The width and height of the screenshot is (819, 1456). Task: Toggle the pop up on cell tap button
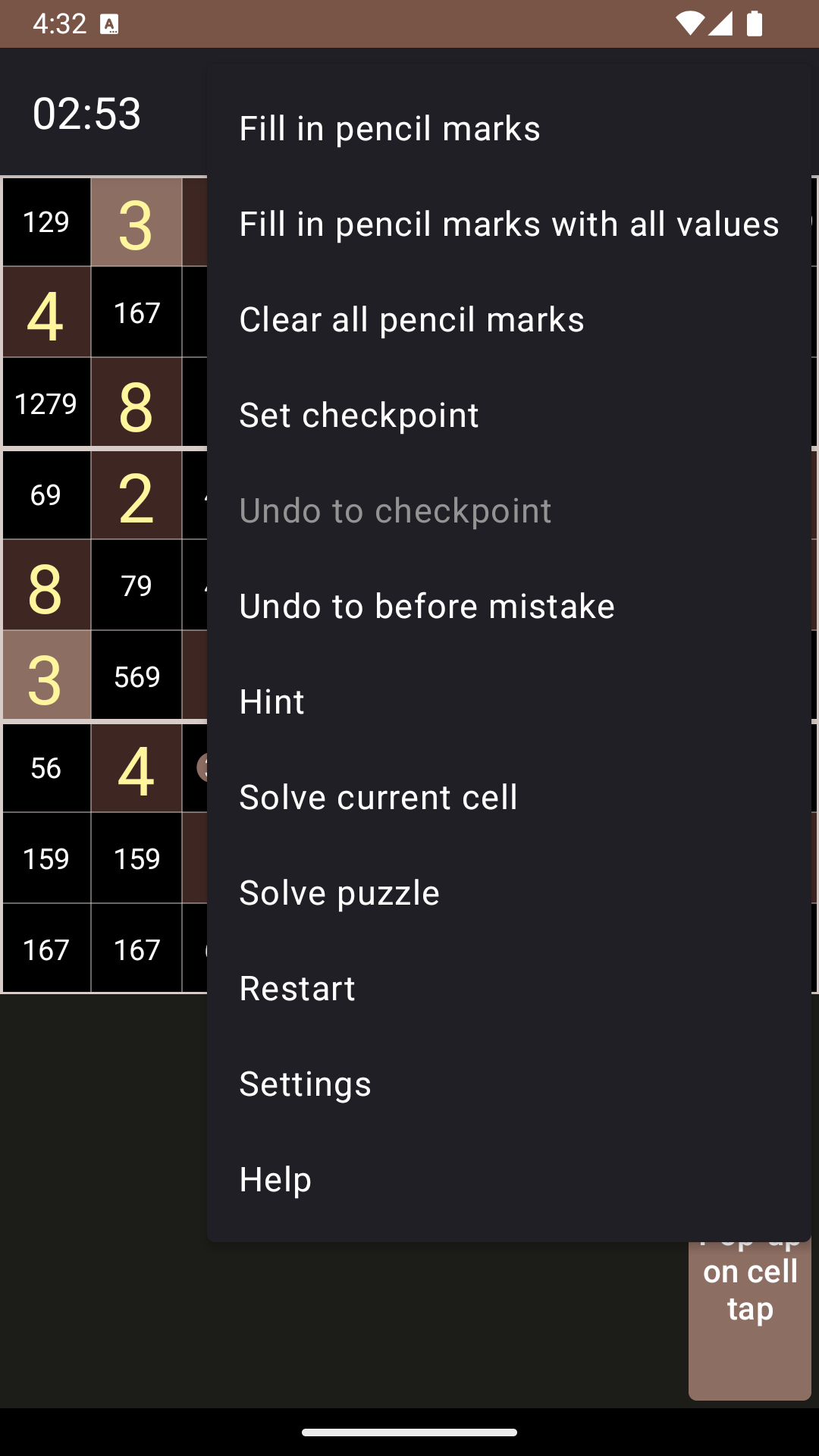(x=749, y=1319)
